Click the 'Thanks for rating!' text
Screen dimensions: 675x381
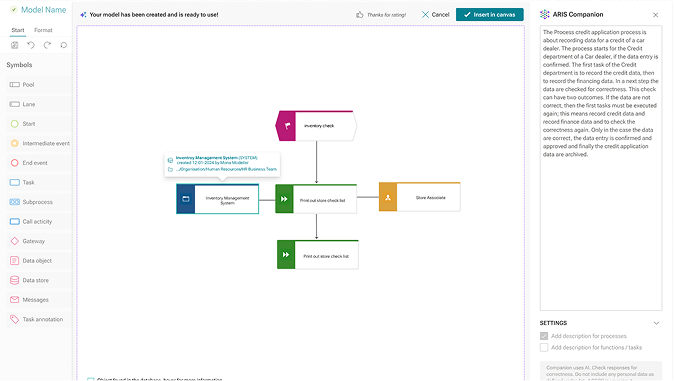tap(387, 15)
